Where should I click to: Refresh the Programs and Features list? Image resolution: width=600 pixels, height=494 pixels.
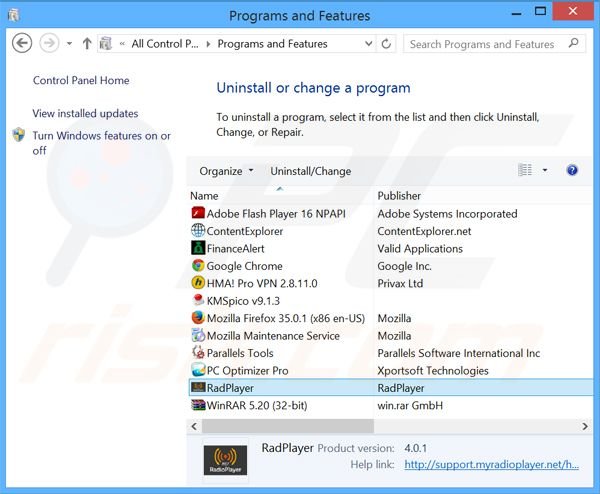point(386,44)
